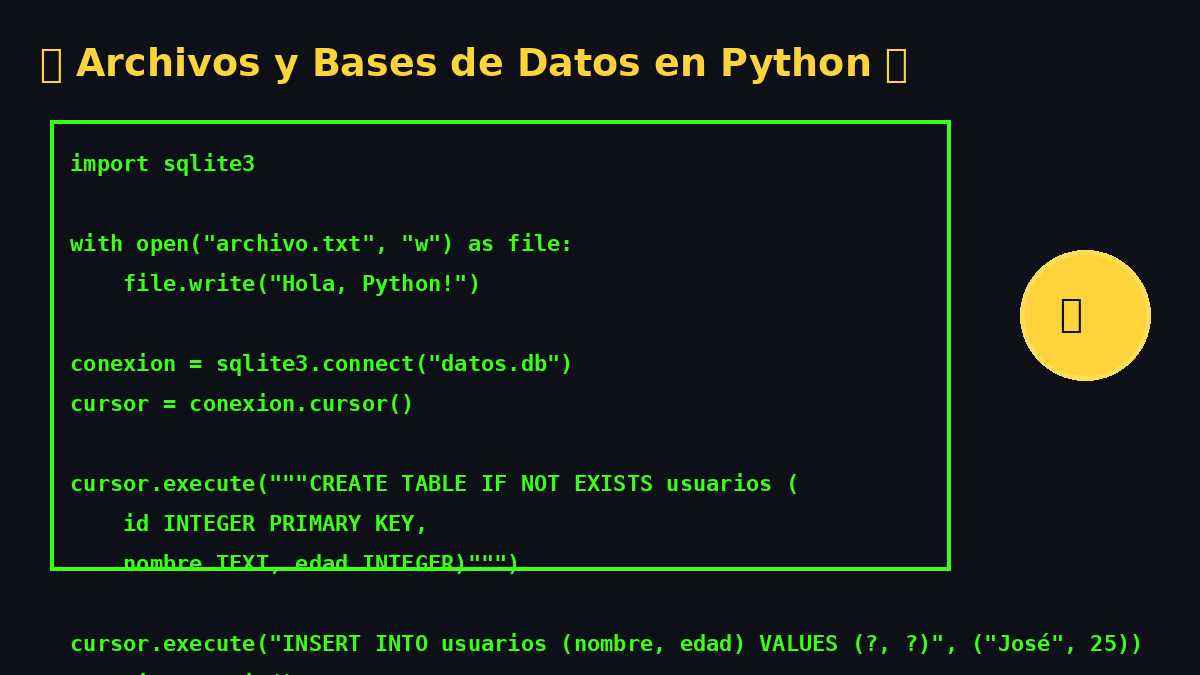Click the "w" file mode string
Image resolution: width=1200 pixels, height=675 pixels.
click(420, 244)
